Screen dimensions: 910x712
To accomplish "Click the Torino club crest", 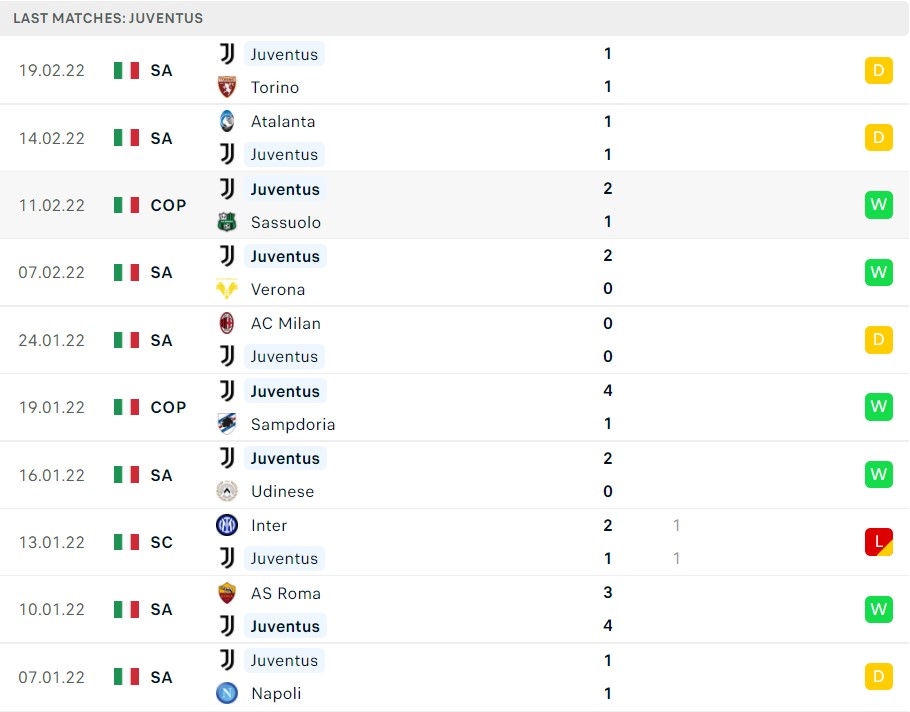I will [226, 87].
